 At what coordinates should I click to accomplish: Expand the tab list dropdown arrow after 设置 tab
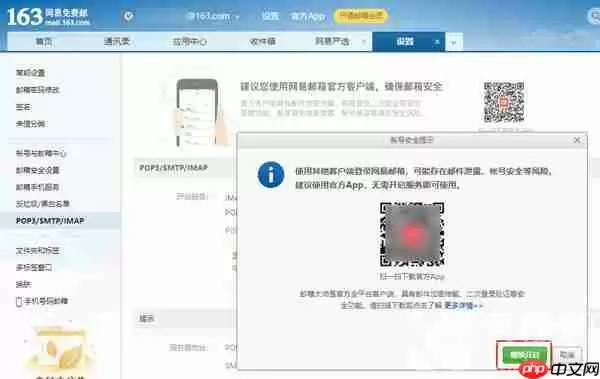click(454, 42)
